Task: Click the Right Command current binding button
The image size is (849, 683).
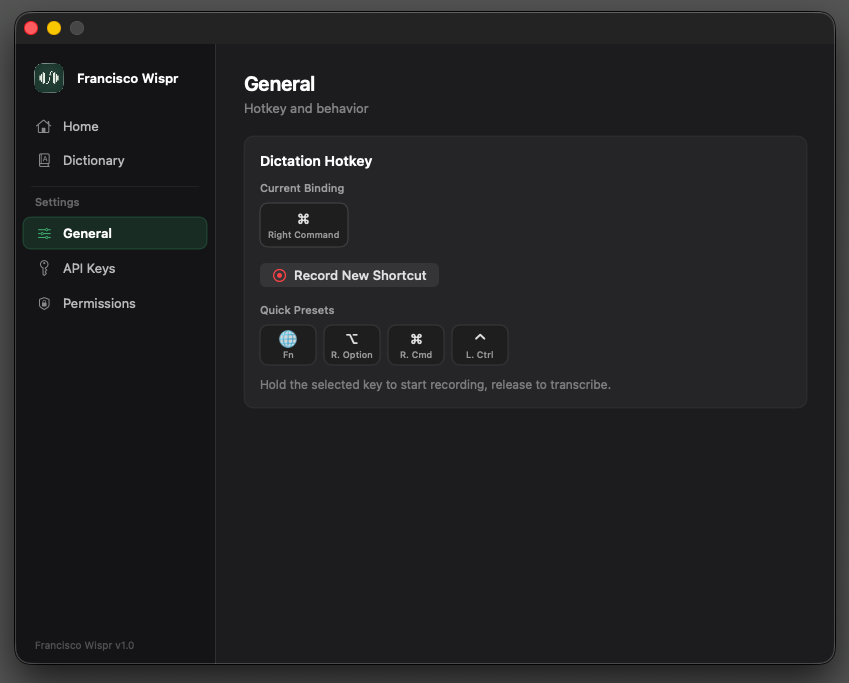Action: click(x=304, y=225)
